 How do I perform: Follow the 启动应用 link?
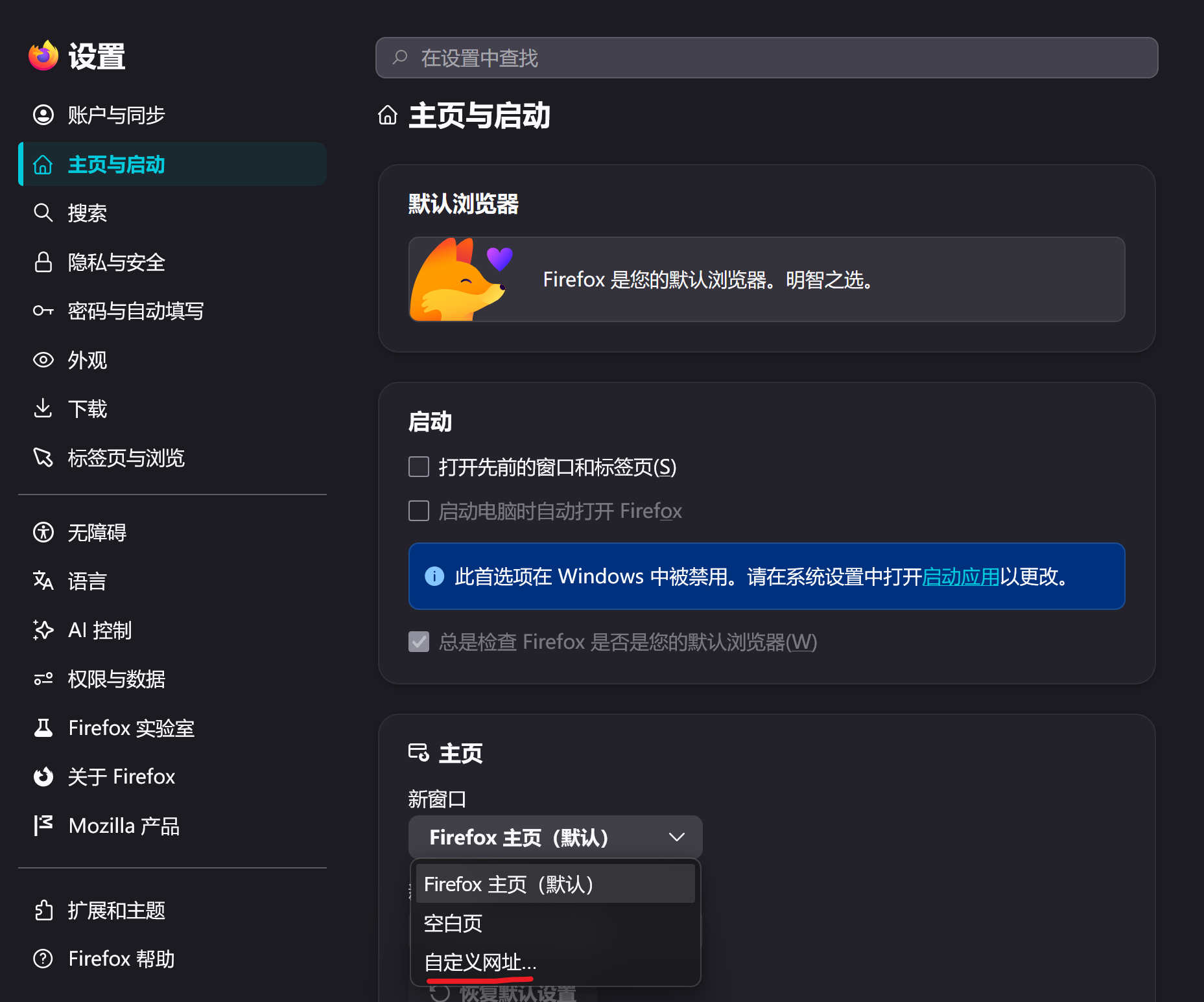pos(961,576)
